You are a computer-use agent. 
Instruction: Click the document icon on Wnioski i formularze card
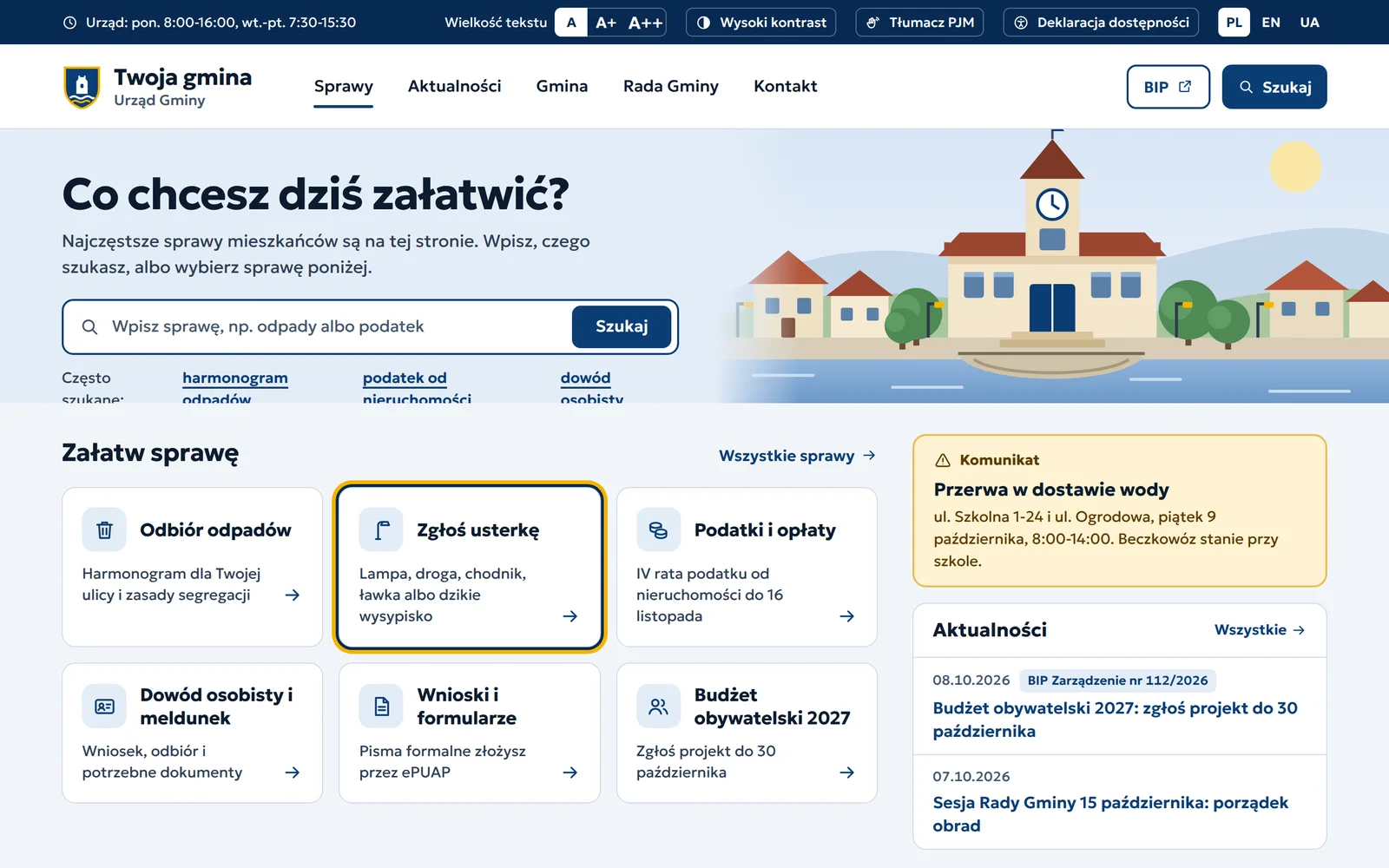(381, 707)
